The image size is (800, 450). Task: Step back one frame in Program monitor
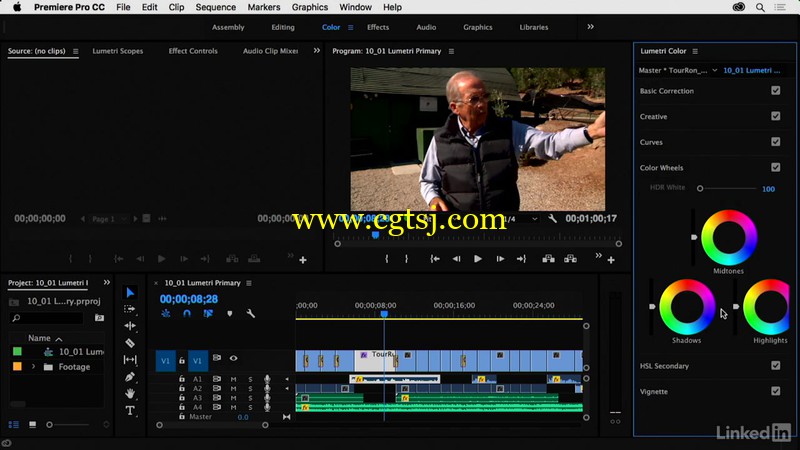[456, 259]
